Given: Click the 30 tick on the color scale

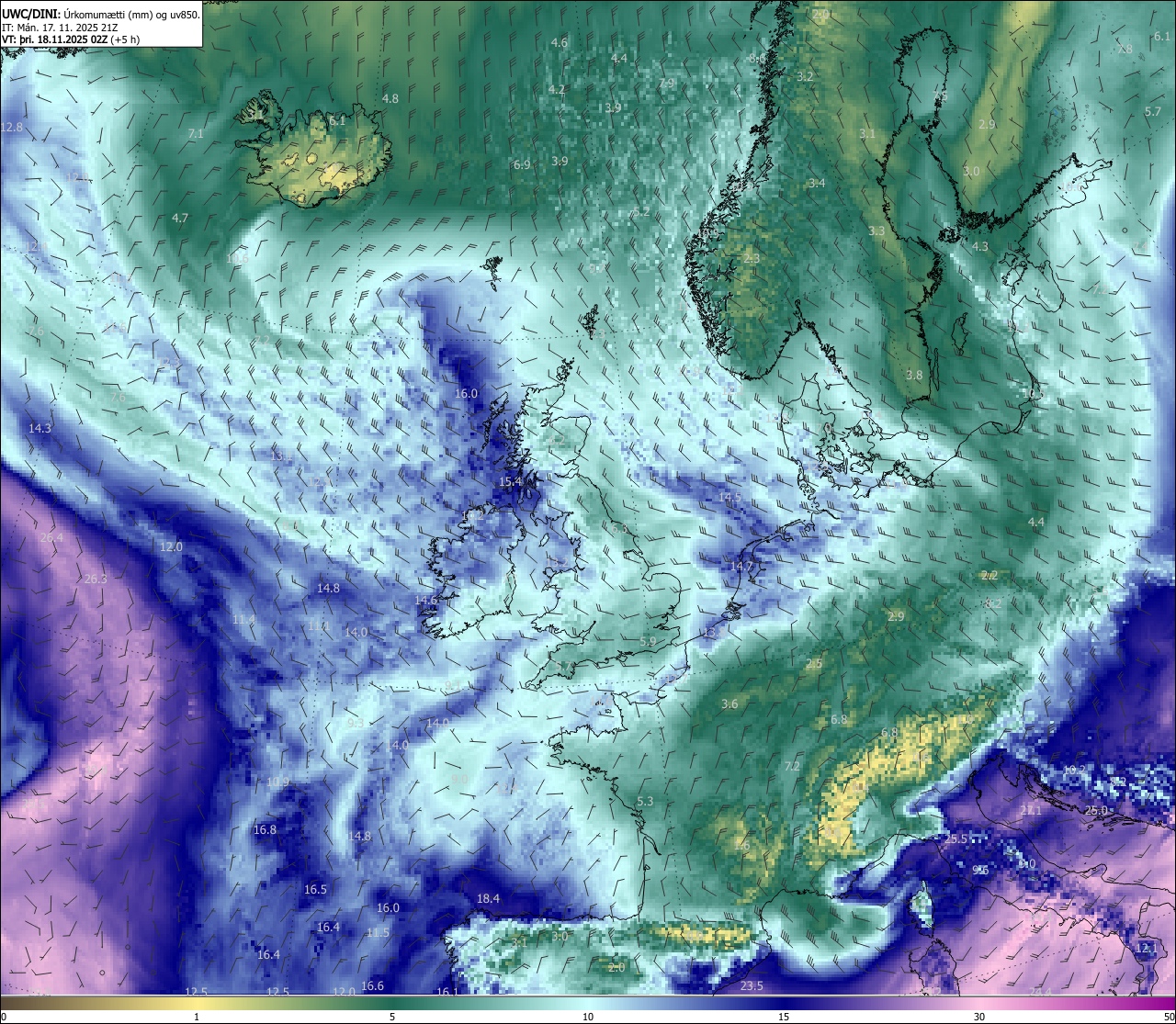Looking at the screenshot, I should (979, 1016).
